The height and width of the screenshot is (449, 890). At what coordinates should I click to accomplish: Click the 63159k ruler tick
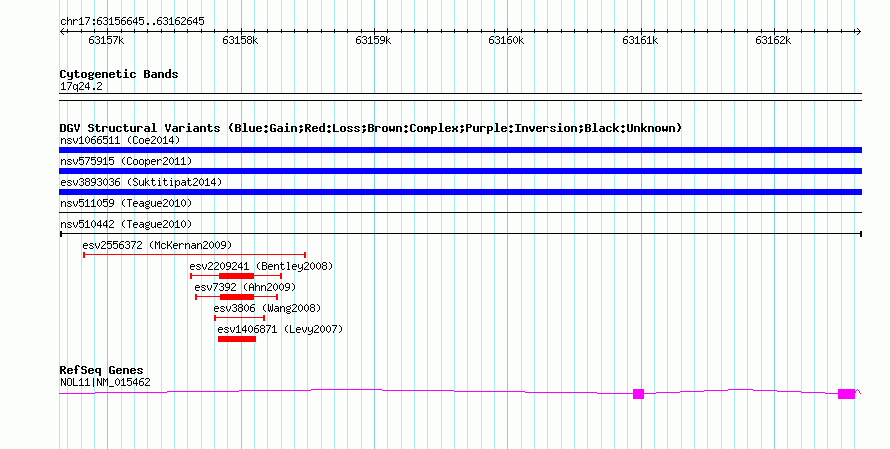point(373,40)
